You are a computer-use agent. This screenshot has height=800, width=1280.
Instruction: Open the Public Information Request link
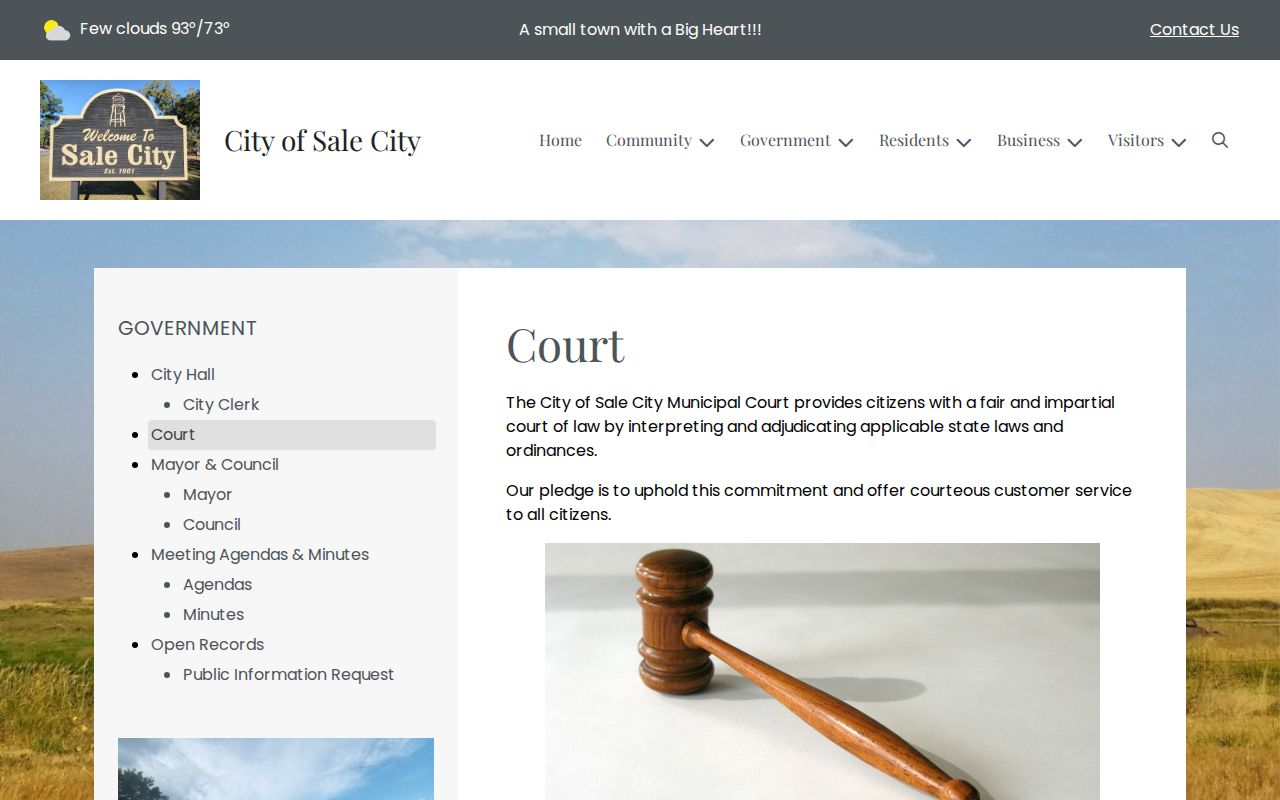[x=288, y=675]
